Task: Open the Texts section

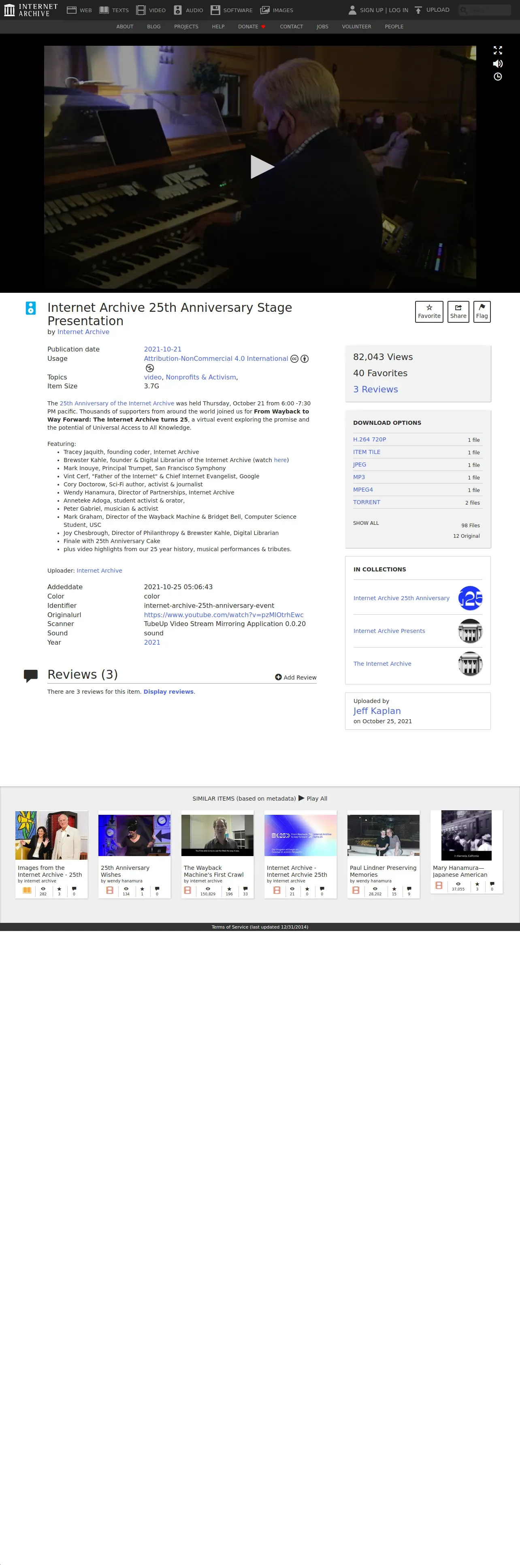Action: 114,11
